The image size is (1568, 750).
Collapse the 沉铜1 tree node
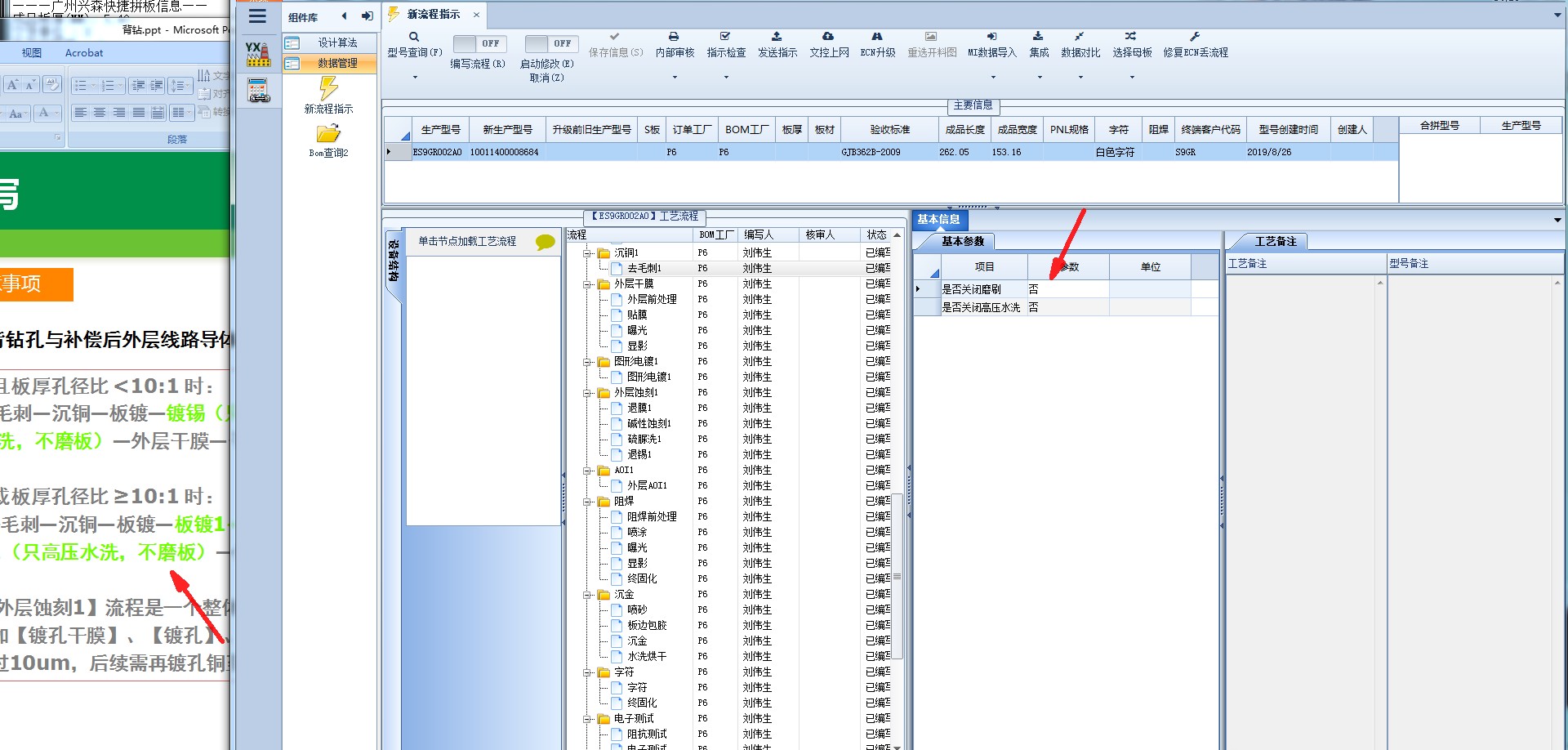point(586,253)
